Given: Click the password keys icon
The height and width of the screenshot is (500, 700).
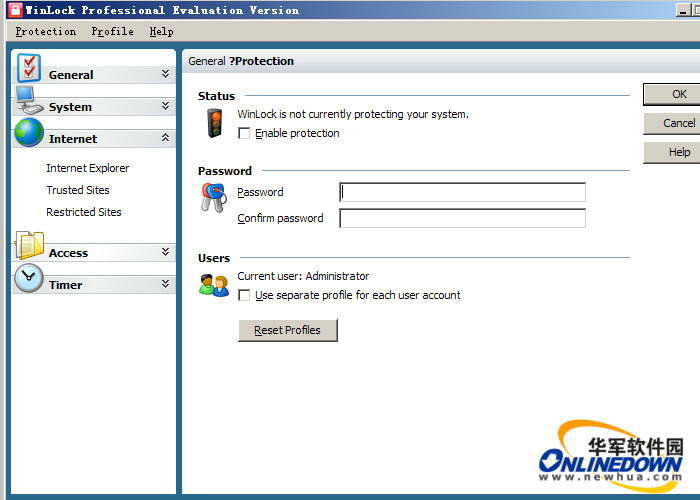Looking at the screenshot, I should pyautogui.click(x=213, y=197).
